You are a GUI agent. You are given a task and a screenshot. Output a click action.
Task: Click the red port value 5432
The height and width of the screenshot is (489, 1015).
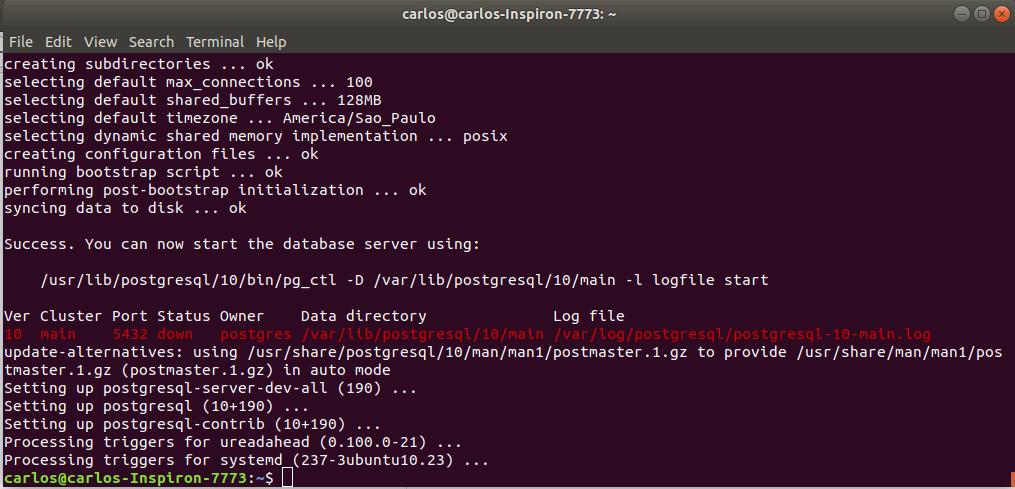pyautogui.click(x=129, y=335)
